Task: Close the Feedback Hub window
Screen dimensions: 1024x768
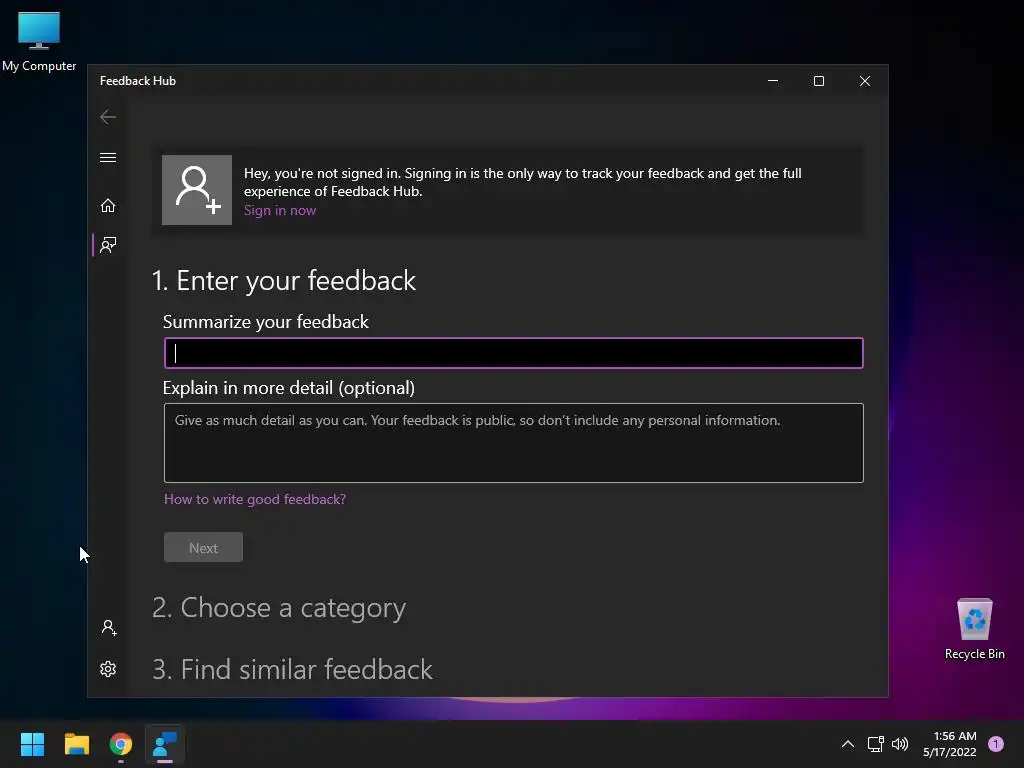Action: pyautogui.click(x=865, y=81)
